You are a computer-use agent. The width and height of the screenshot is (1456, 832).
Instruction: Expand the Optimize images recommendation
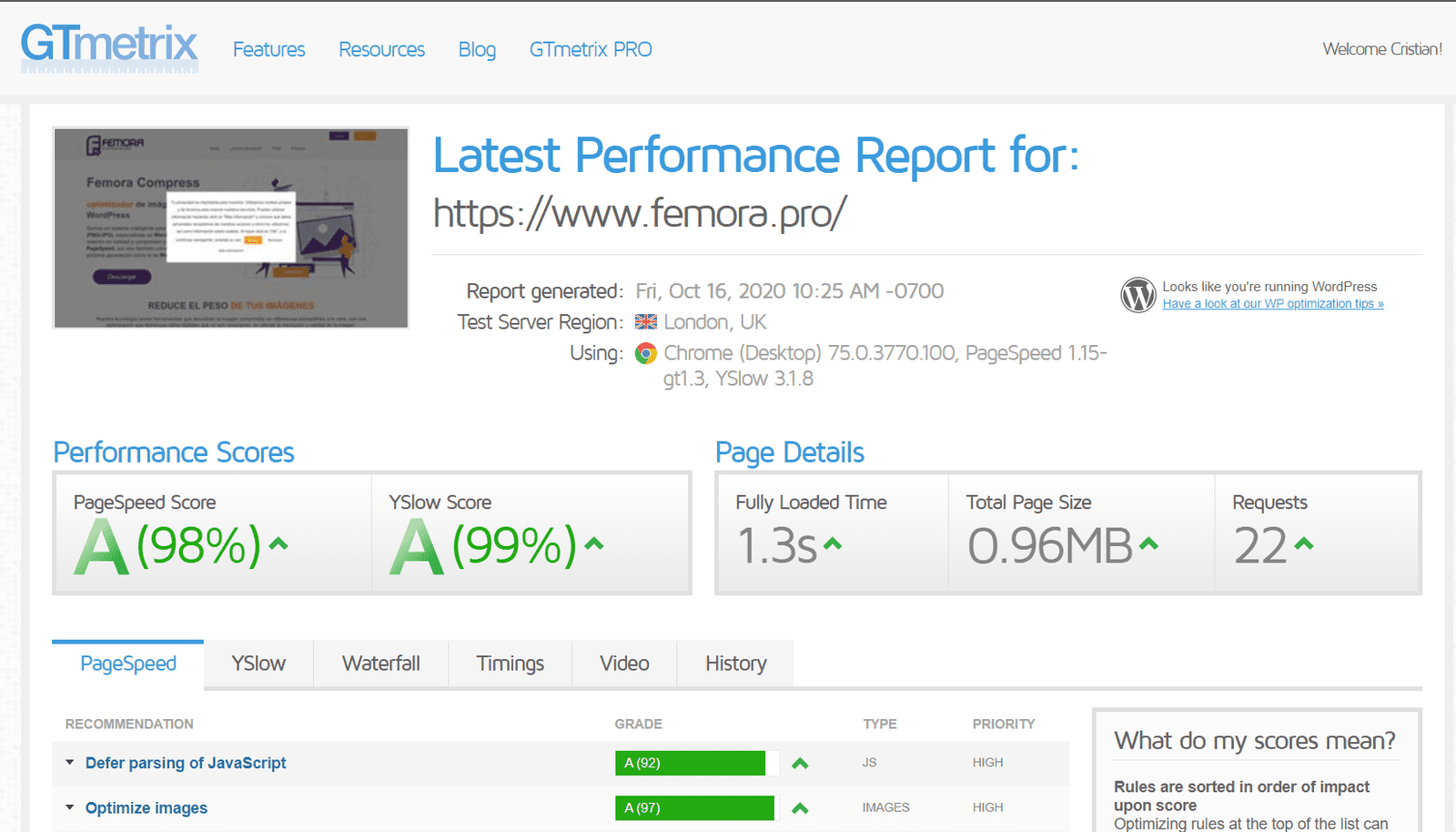pos(69,807)
